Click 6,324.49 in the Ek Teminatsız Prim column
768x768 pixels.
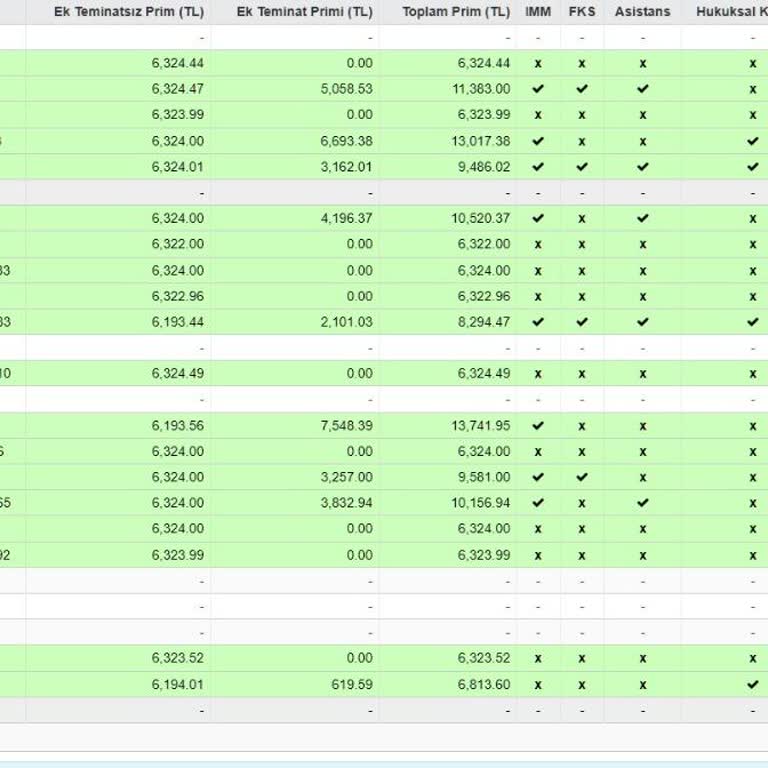178,374
